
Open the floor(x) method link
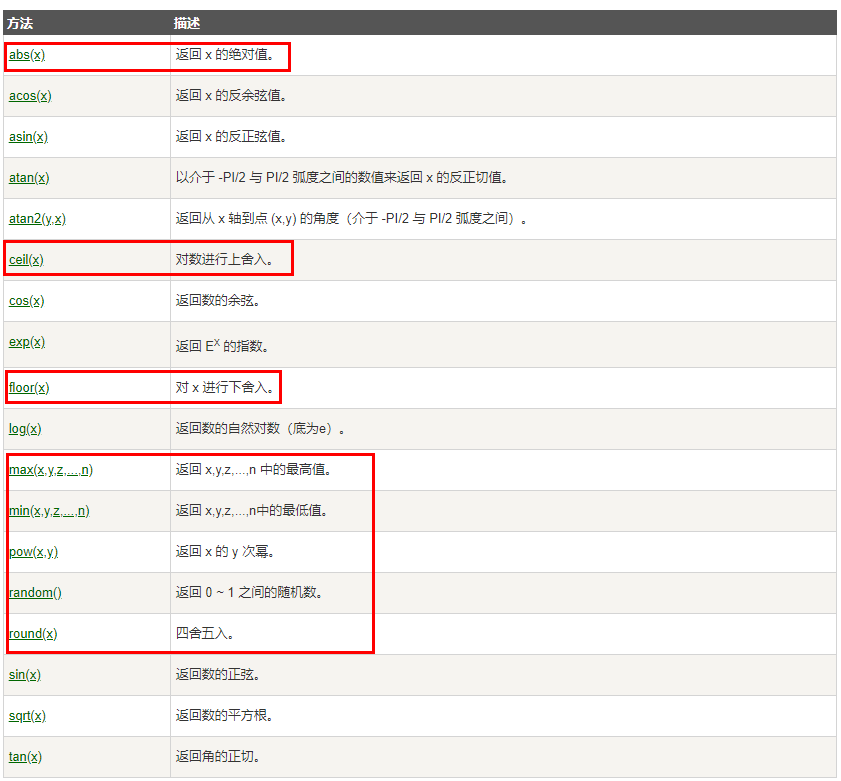[29, 387]
